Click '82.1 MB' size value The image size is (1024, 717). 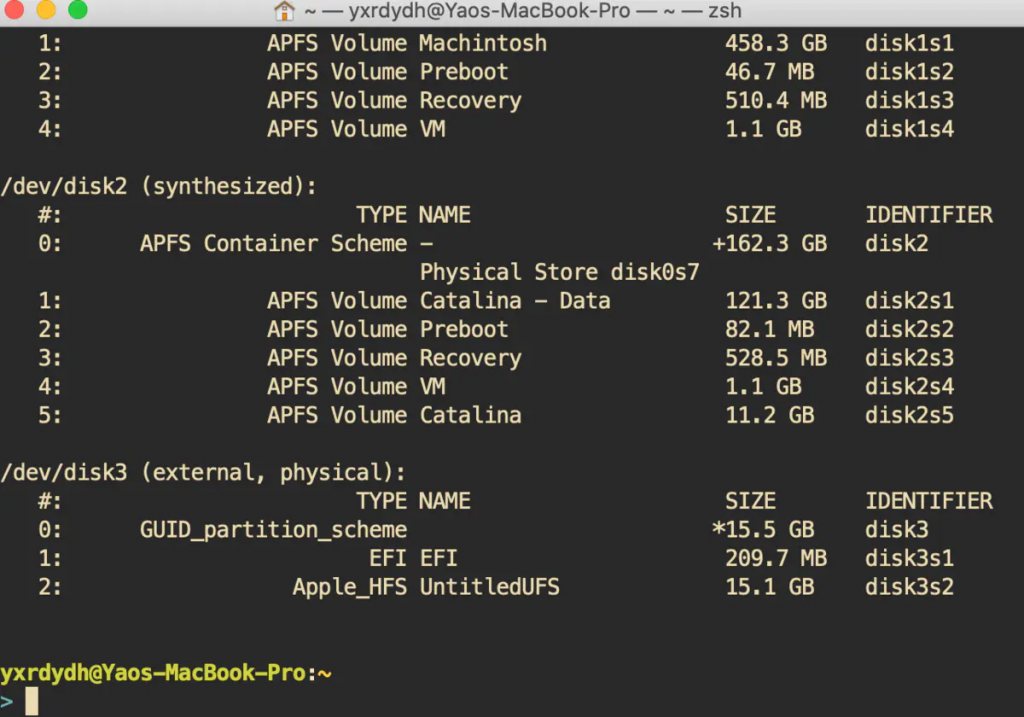tap(769, 330)
